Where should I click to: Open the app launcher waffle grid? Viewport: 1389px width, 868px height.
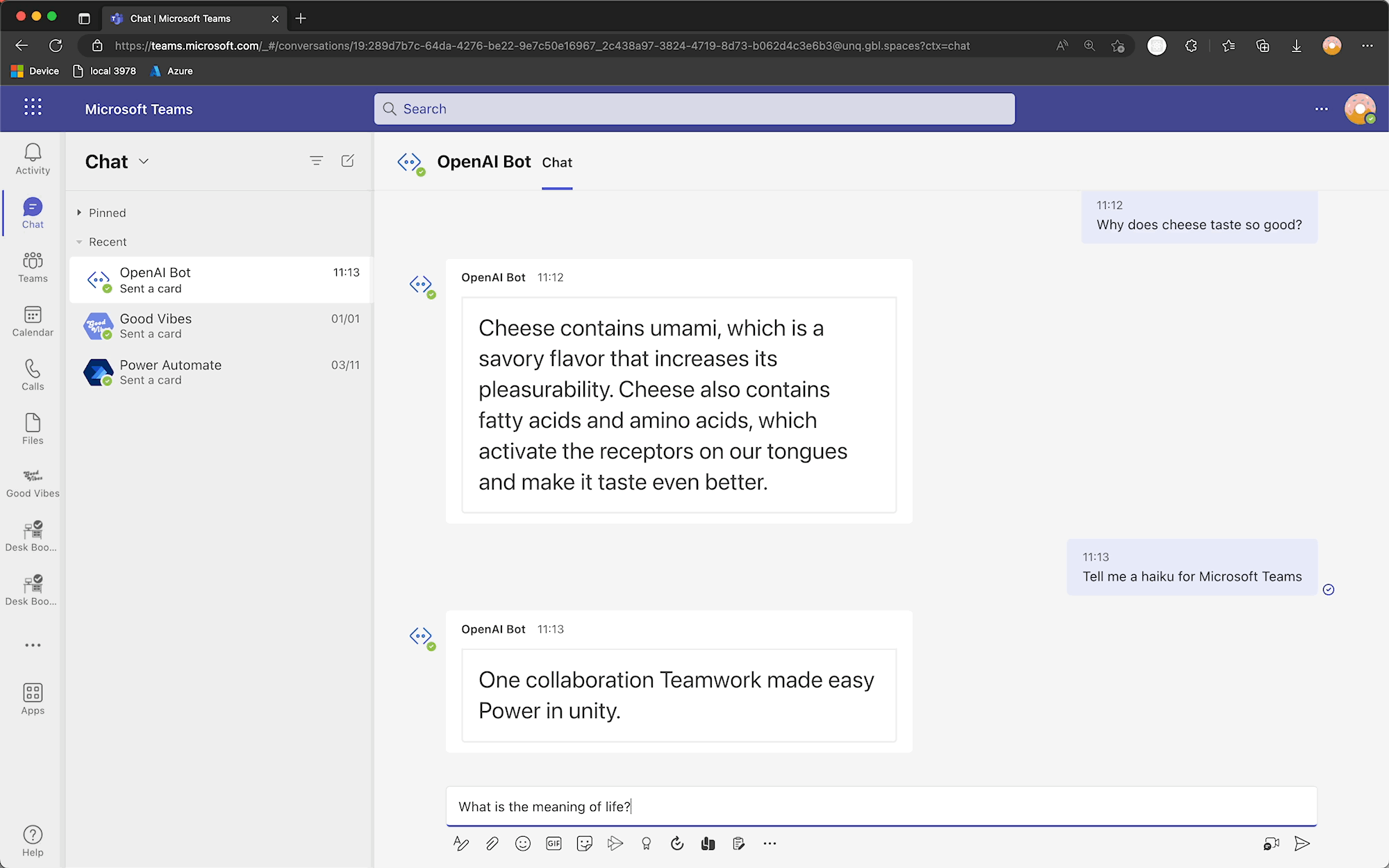pyautogui.click(x=33, y=107)
